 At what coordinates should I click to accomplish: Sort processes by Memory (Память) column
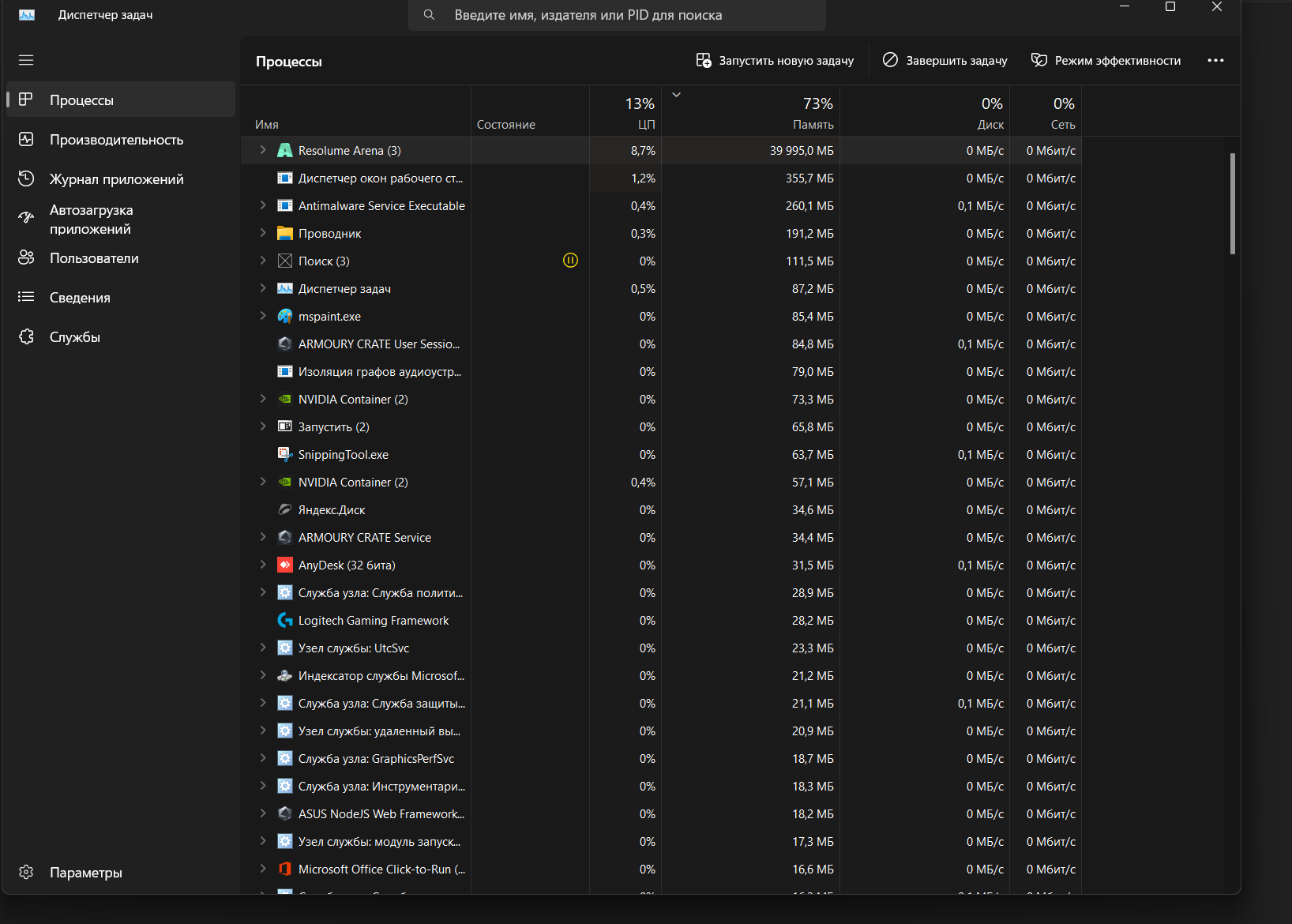(813, 113)
